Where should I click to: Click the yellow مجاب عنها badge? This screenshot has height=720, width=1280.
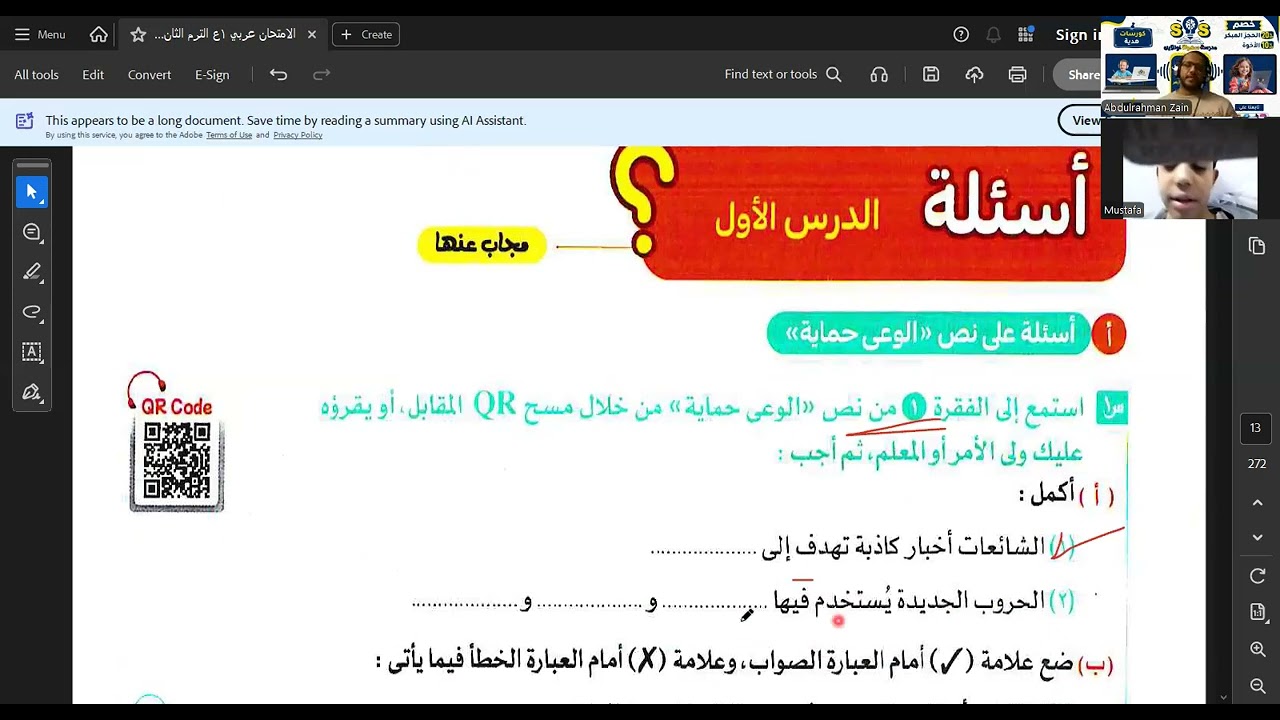[482, 245]
